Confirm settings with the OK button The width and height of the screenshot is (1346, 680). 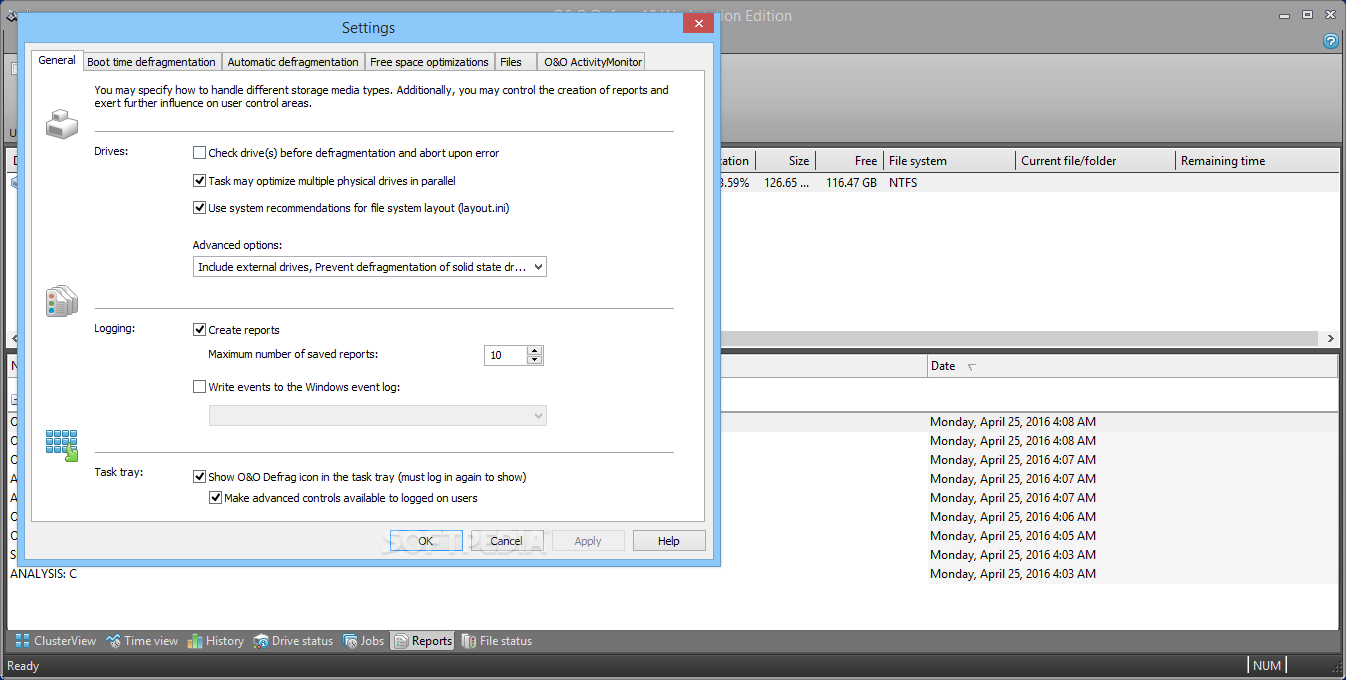click(426, 541)
